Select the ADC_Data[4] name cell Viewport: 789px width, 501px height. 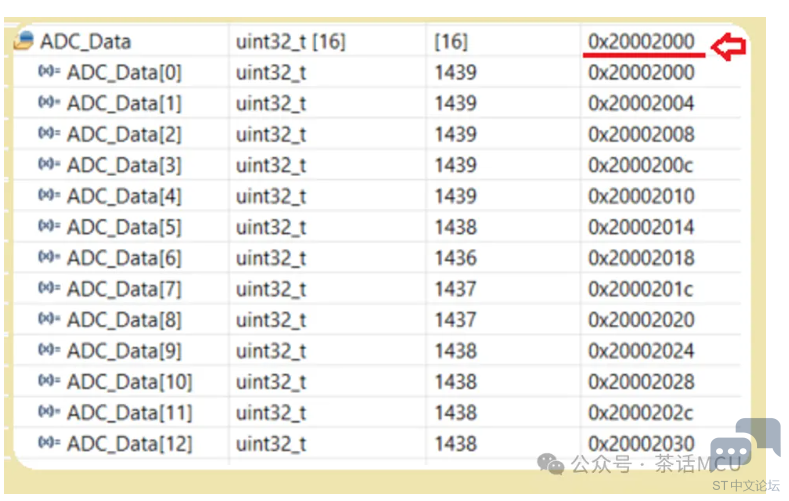coord(124,197)
